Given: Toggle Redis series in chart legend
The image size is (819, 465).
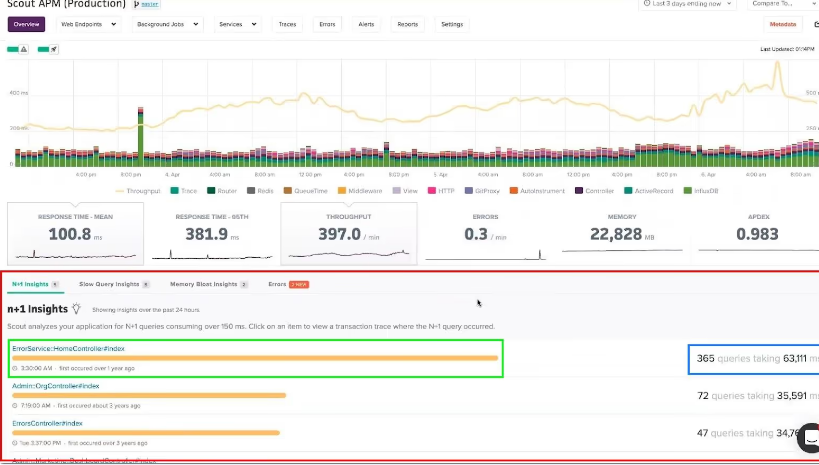Looking at the screenshot, I should click(260, 191).
